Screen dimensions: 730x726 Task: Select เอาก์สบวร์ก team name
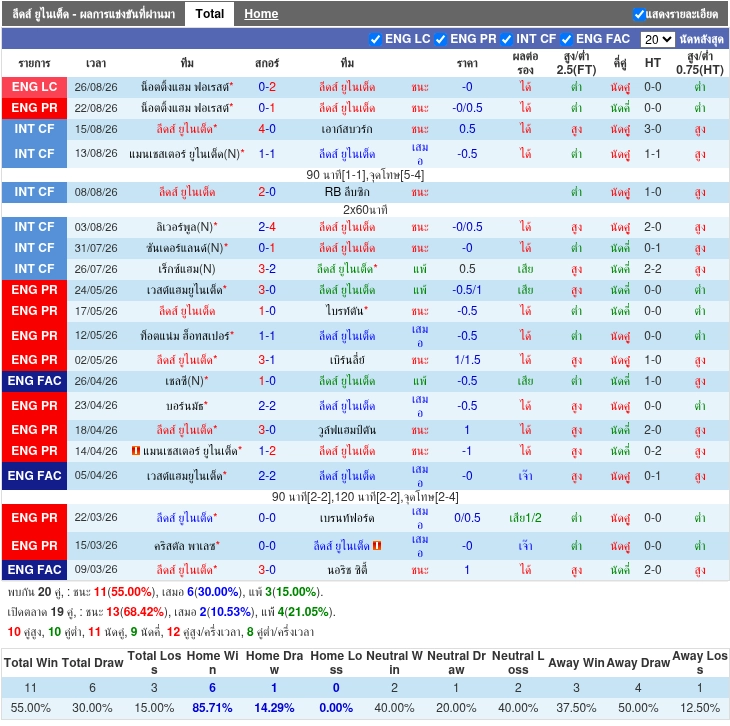(347, 129)
